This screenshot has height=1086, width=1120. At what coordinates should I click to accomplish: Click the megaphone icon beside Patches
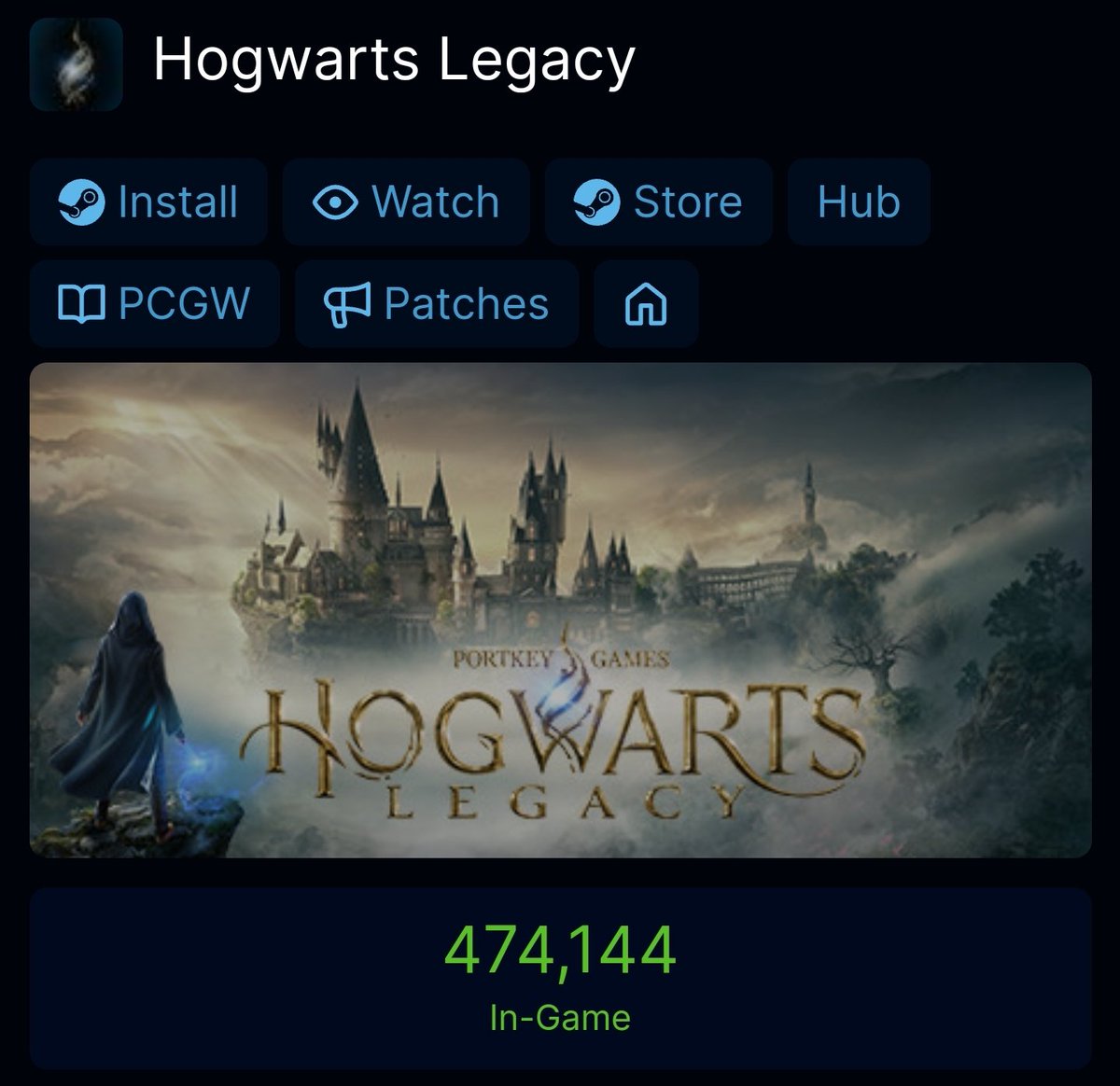[347, 304]
